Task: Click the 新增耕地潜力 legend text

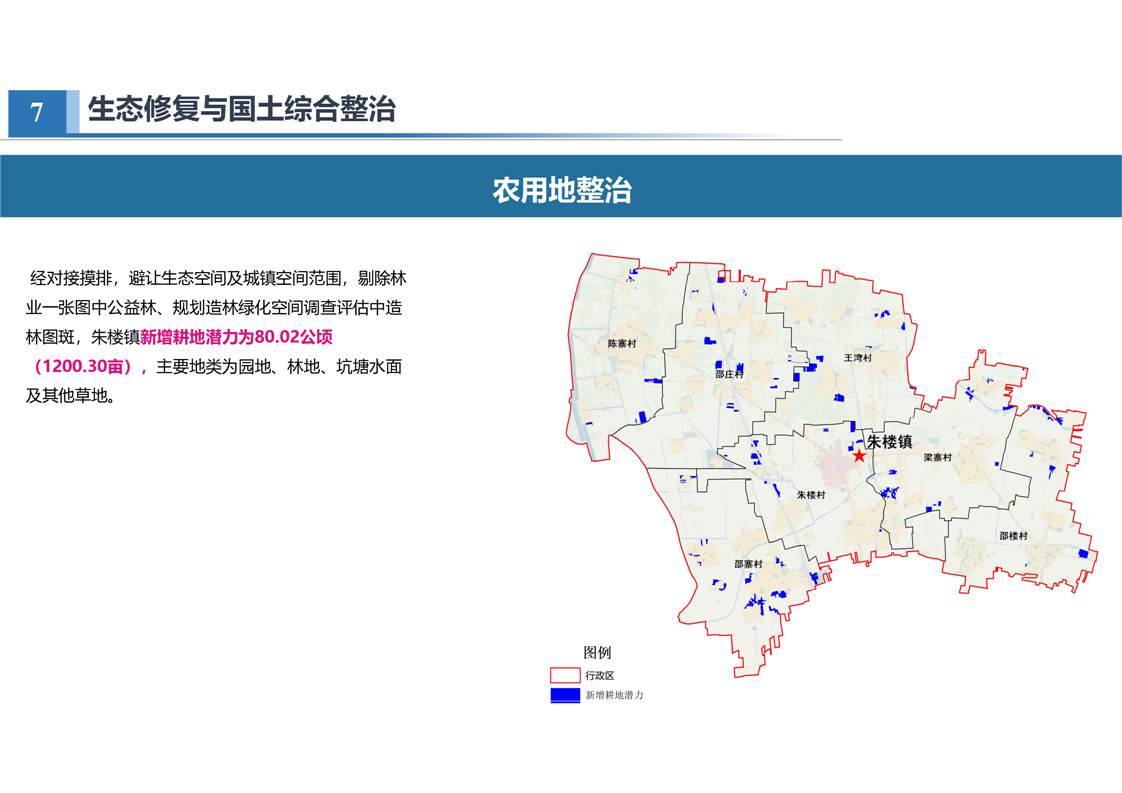Action: [614, 695]
